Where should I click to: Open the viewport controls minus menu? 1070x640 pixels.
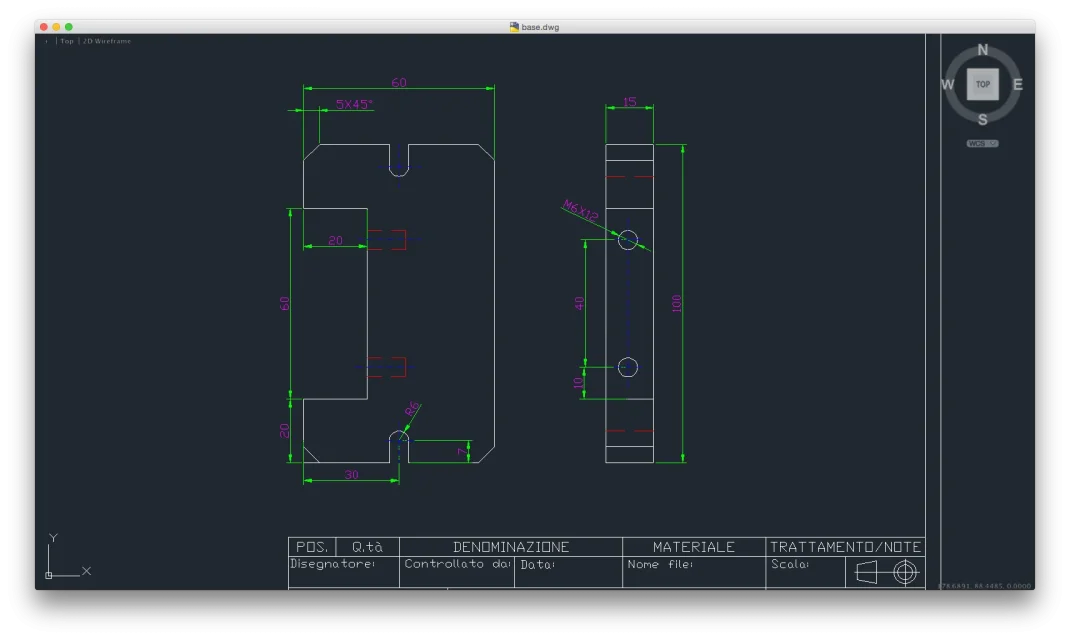pyautogui.click(x=46, y=41)
